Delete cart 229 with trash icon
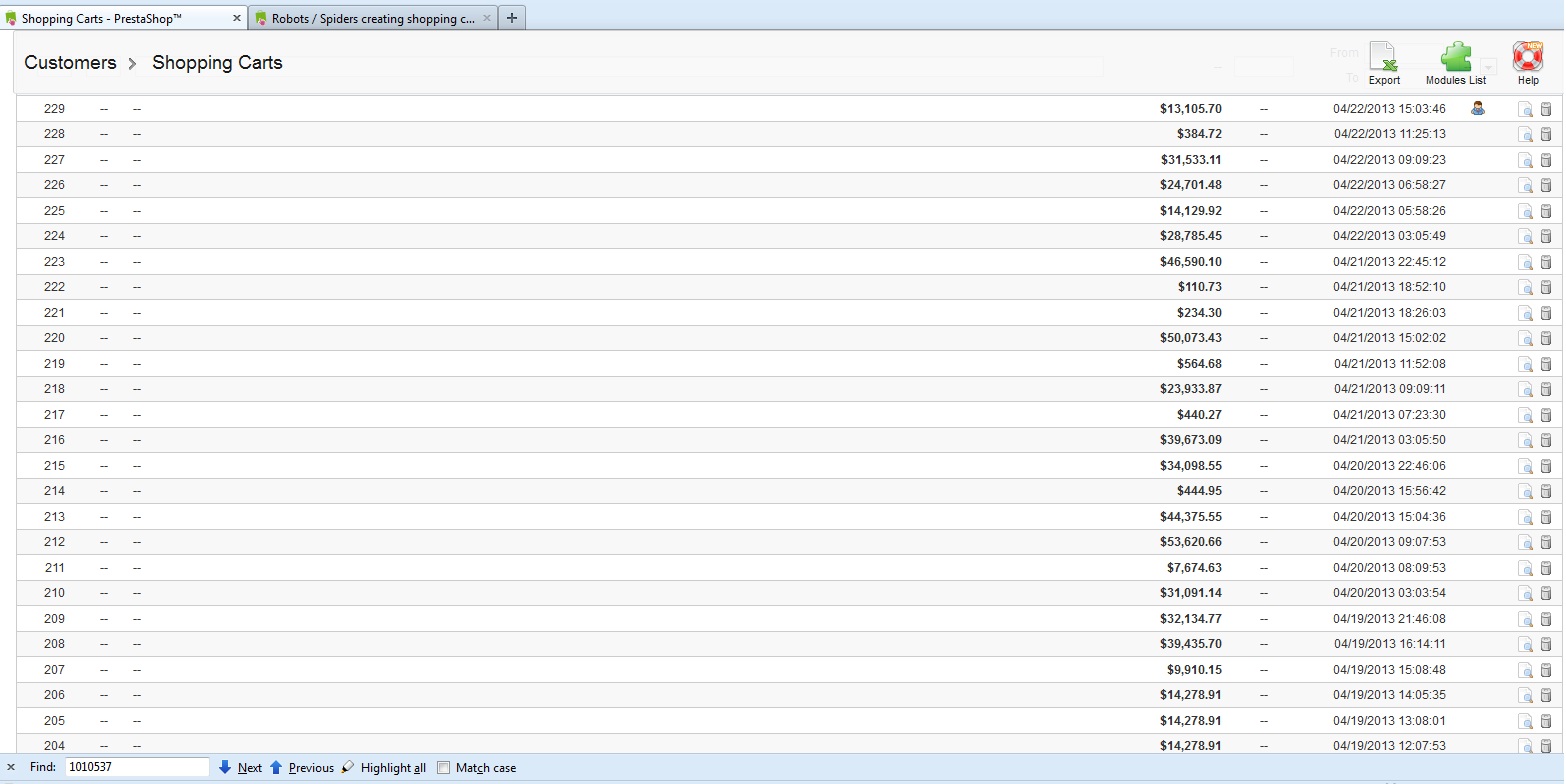The width and height of the screenshot is (1566, 784). 1546,109
